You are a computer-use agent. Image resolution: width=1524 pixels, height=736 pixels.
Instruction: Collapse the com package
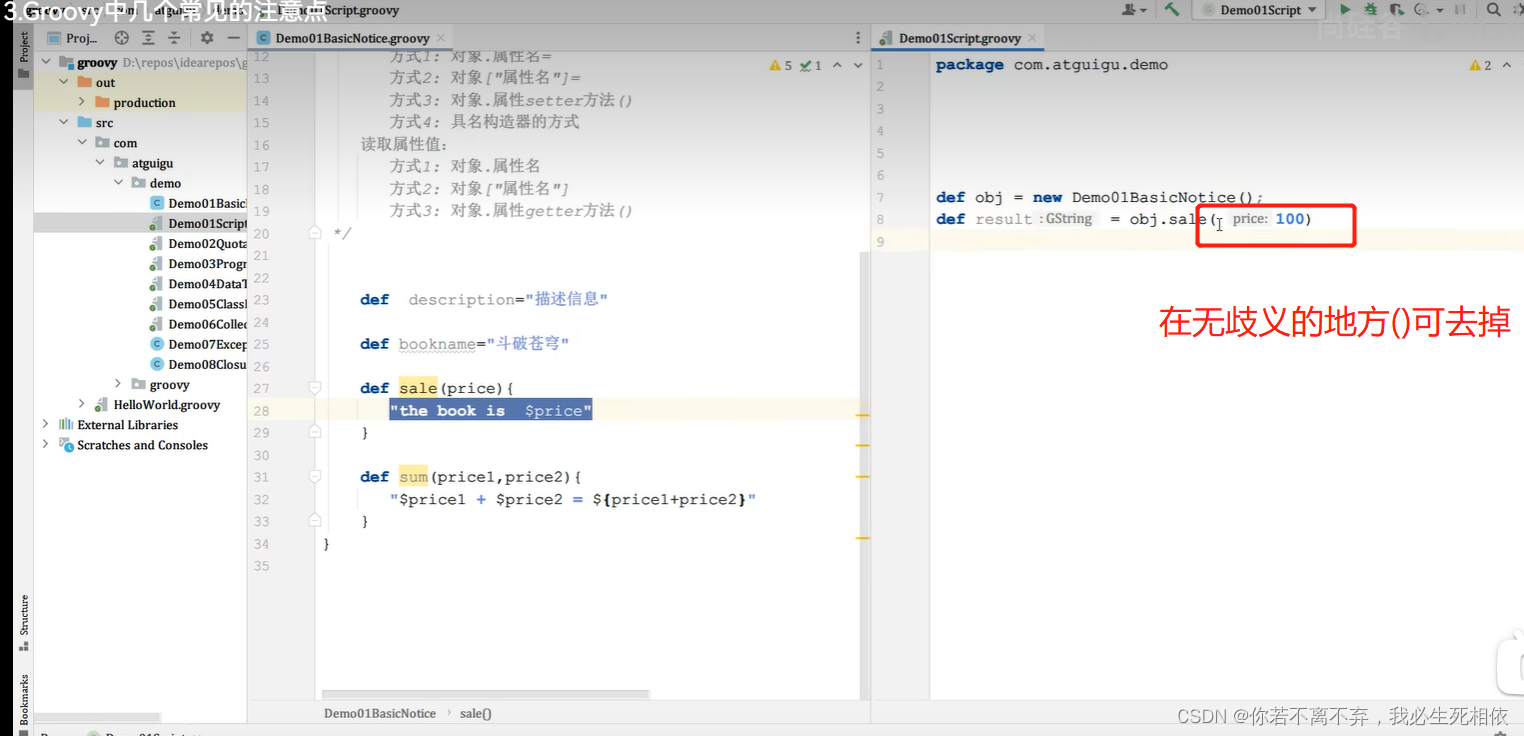[x=82, y=142]
